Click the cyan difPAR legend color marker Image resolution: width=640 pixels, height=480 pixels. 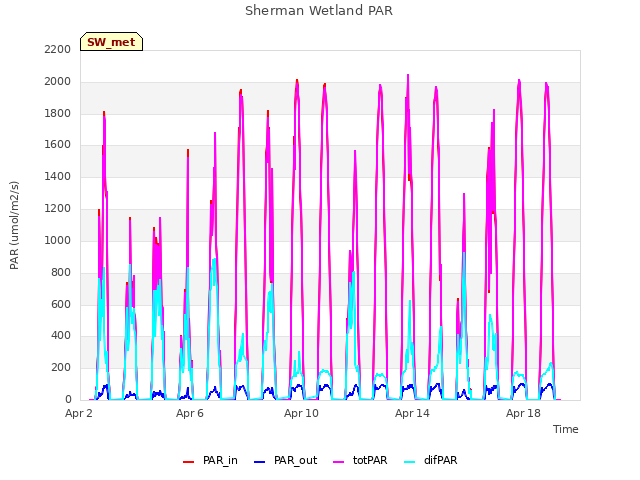point(409,462)
